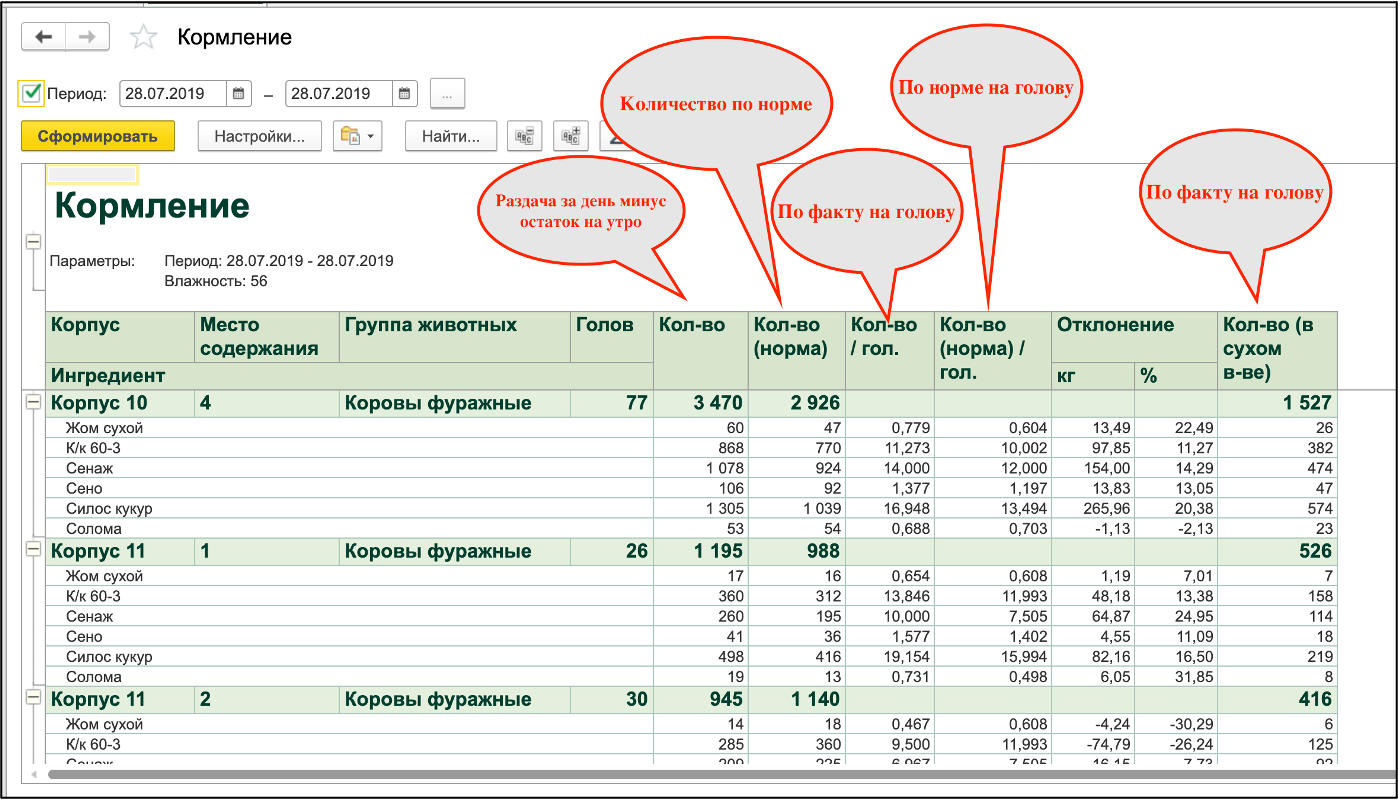Viewport: 1398px width, 800px height.
Task: Open calendar picker for period start date
Action: 239,94
